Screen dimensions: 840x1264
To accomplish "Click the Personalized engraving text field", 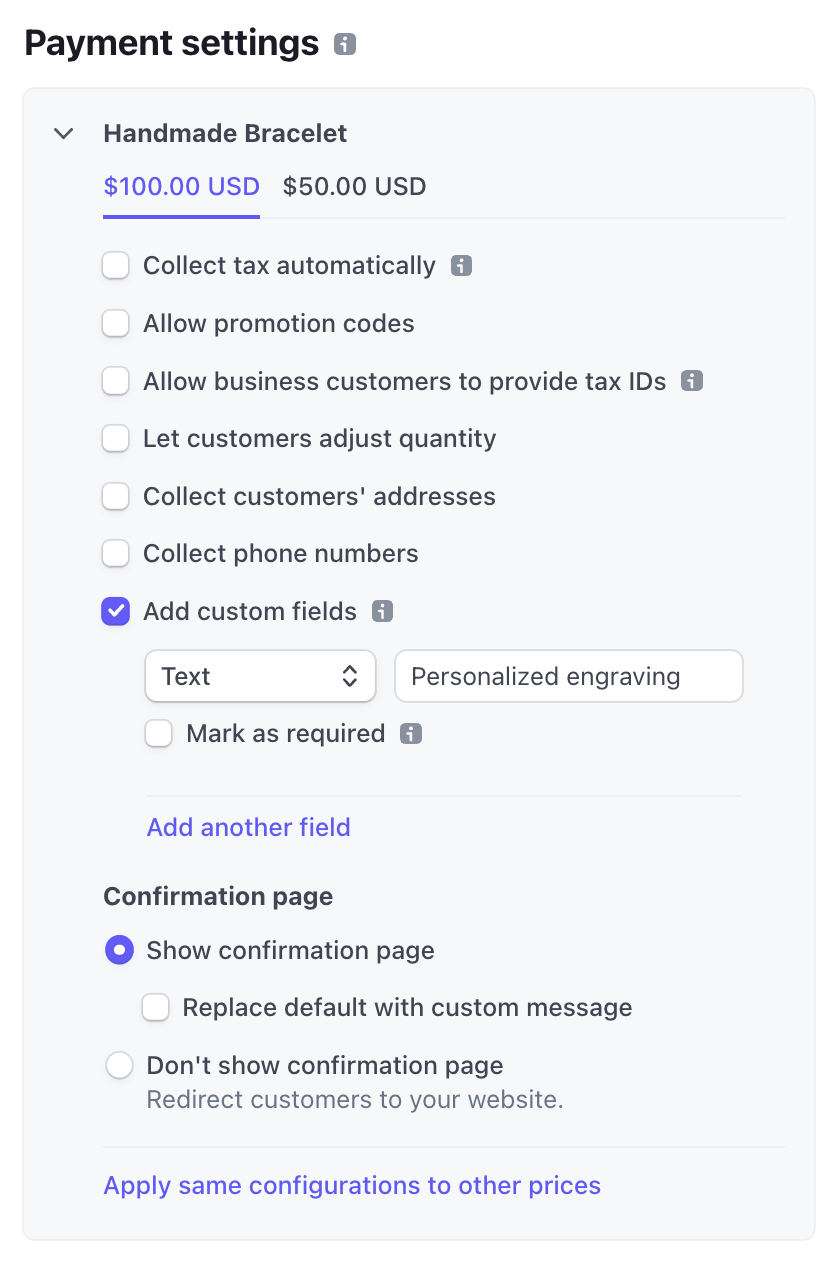I will click(569, 677).
